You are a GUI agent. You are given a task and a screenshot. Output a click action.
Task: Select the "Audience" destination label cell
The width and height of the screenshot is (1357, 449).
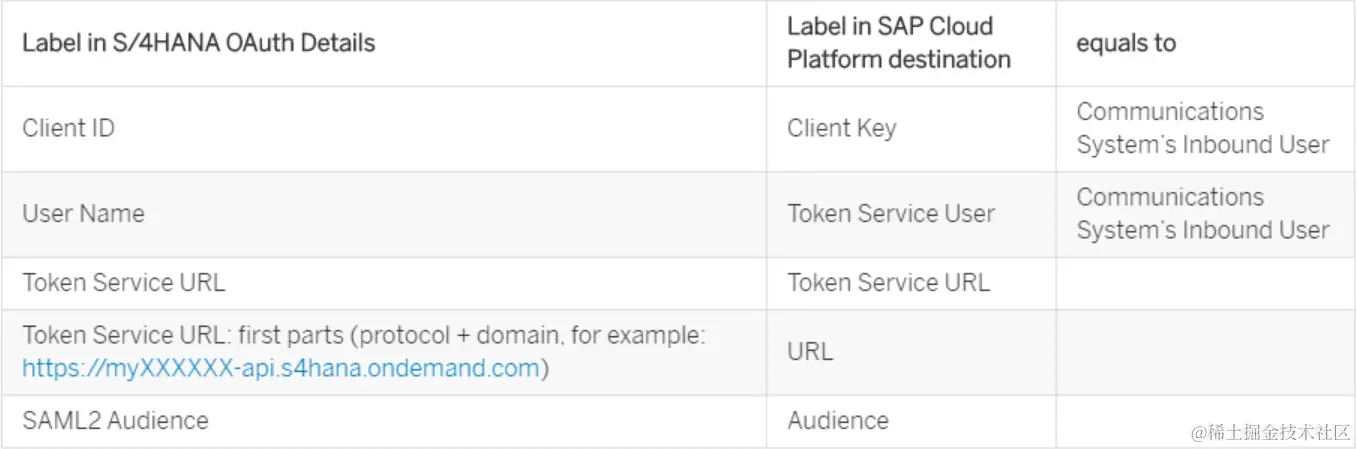[x=837, y=421]
